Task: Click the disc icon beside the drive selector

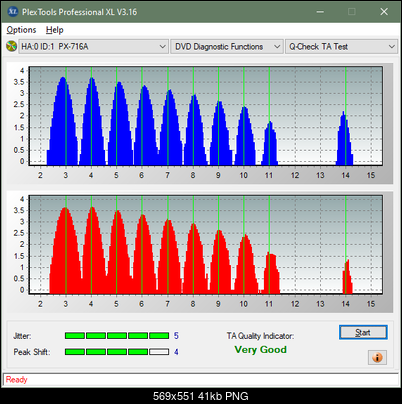Action: [11, 46]
